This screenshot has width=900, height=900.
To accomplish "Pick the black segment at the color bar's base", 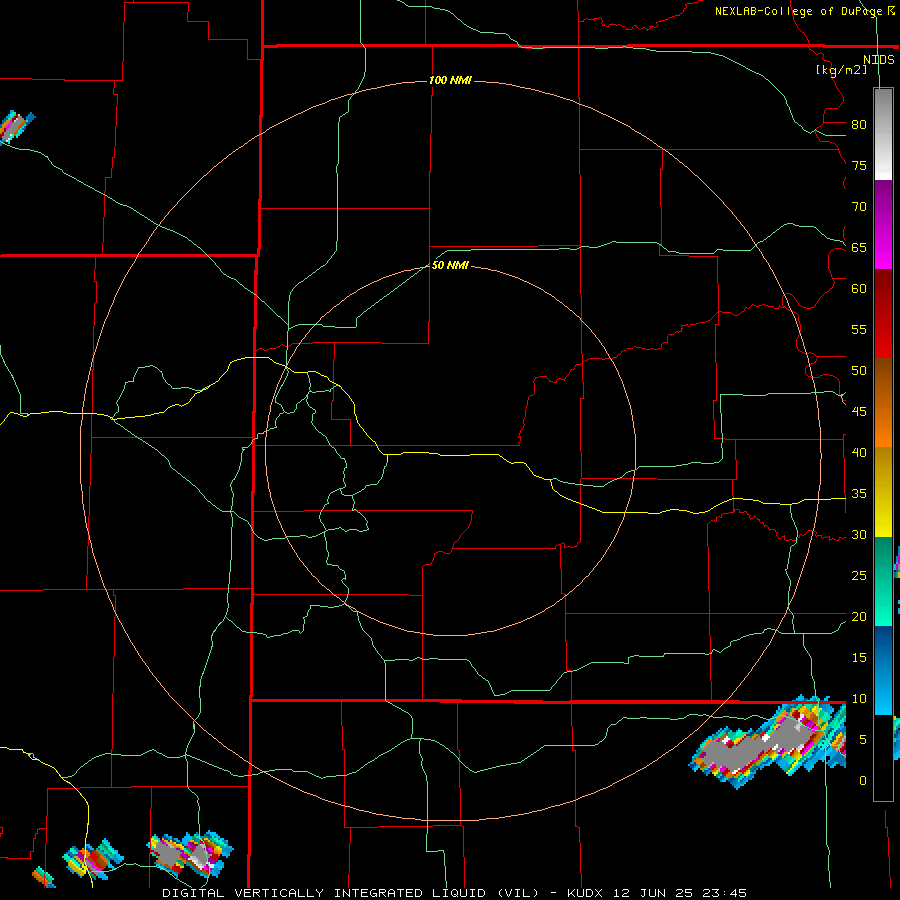I will pyautogui.click(x=883, y=757).
